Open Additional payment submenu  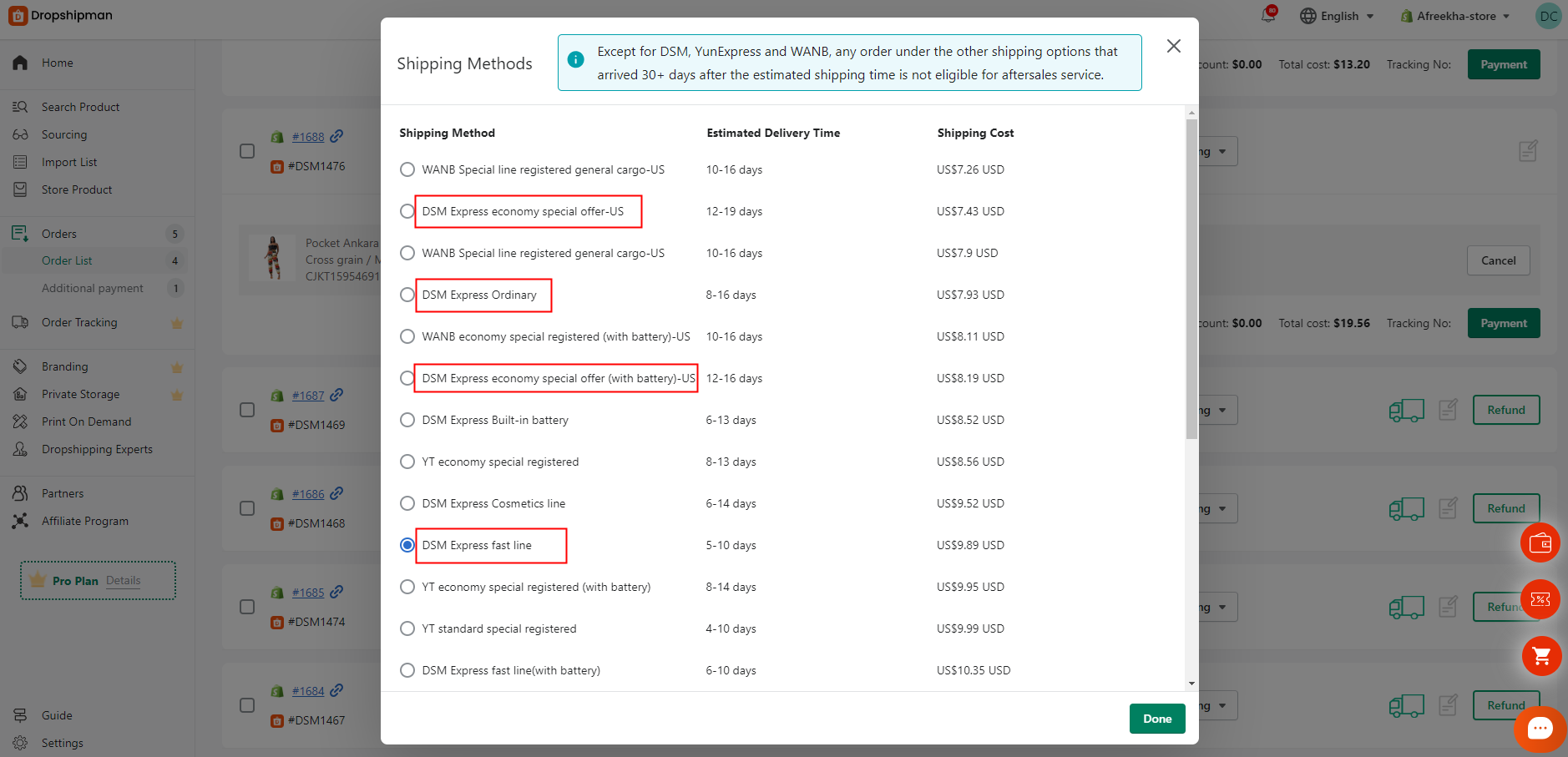pos(93,288)
